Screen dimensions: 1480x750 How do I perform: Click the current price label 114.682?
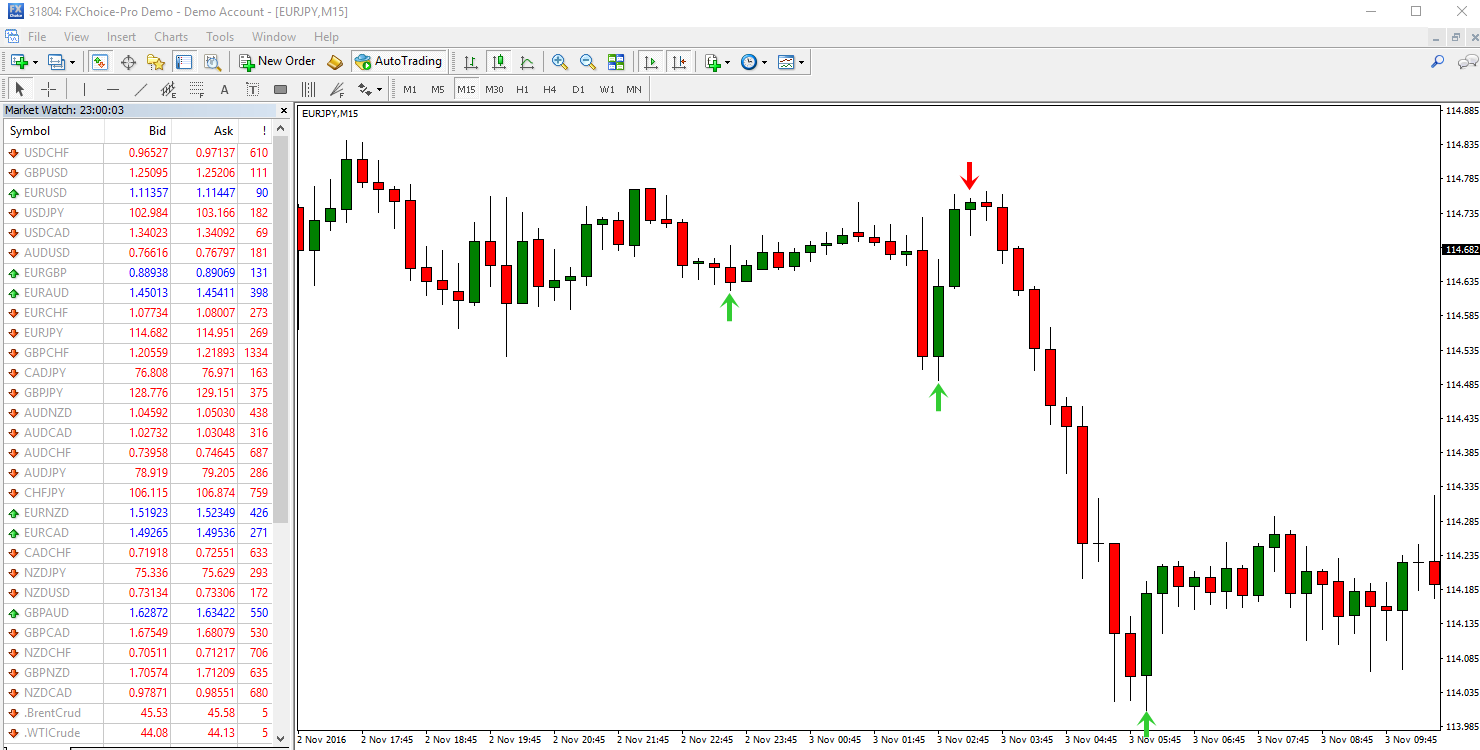tap(1461, 249)
